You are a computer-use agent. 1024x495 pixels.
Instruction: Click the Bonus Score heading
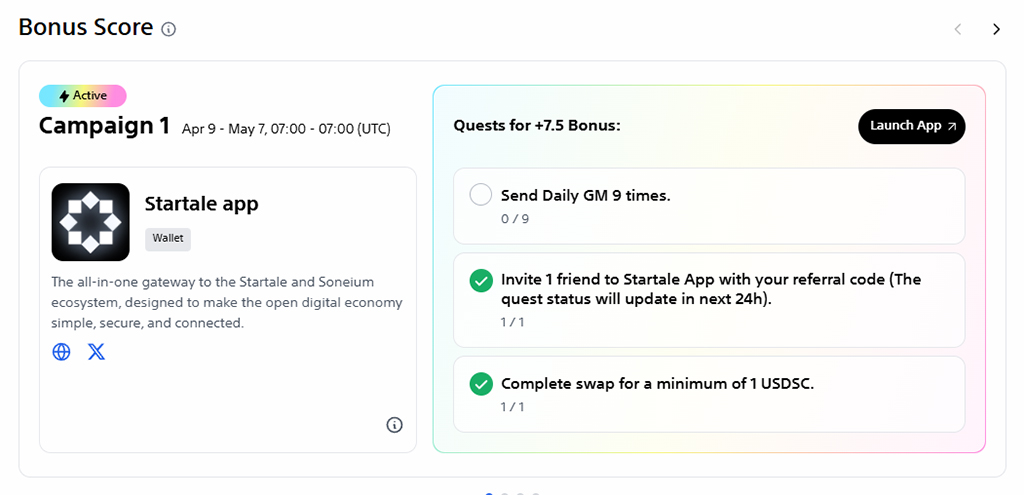pyautogui.click(x=86, y=28)
